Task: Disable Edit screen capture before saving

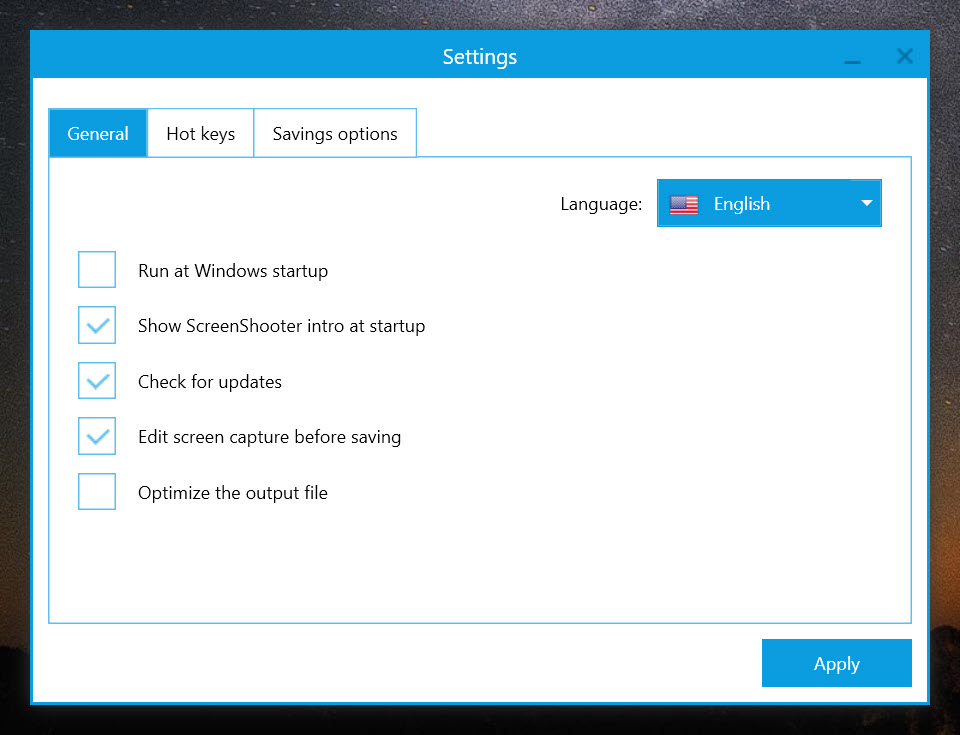Action: 97,436
